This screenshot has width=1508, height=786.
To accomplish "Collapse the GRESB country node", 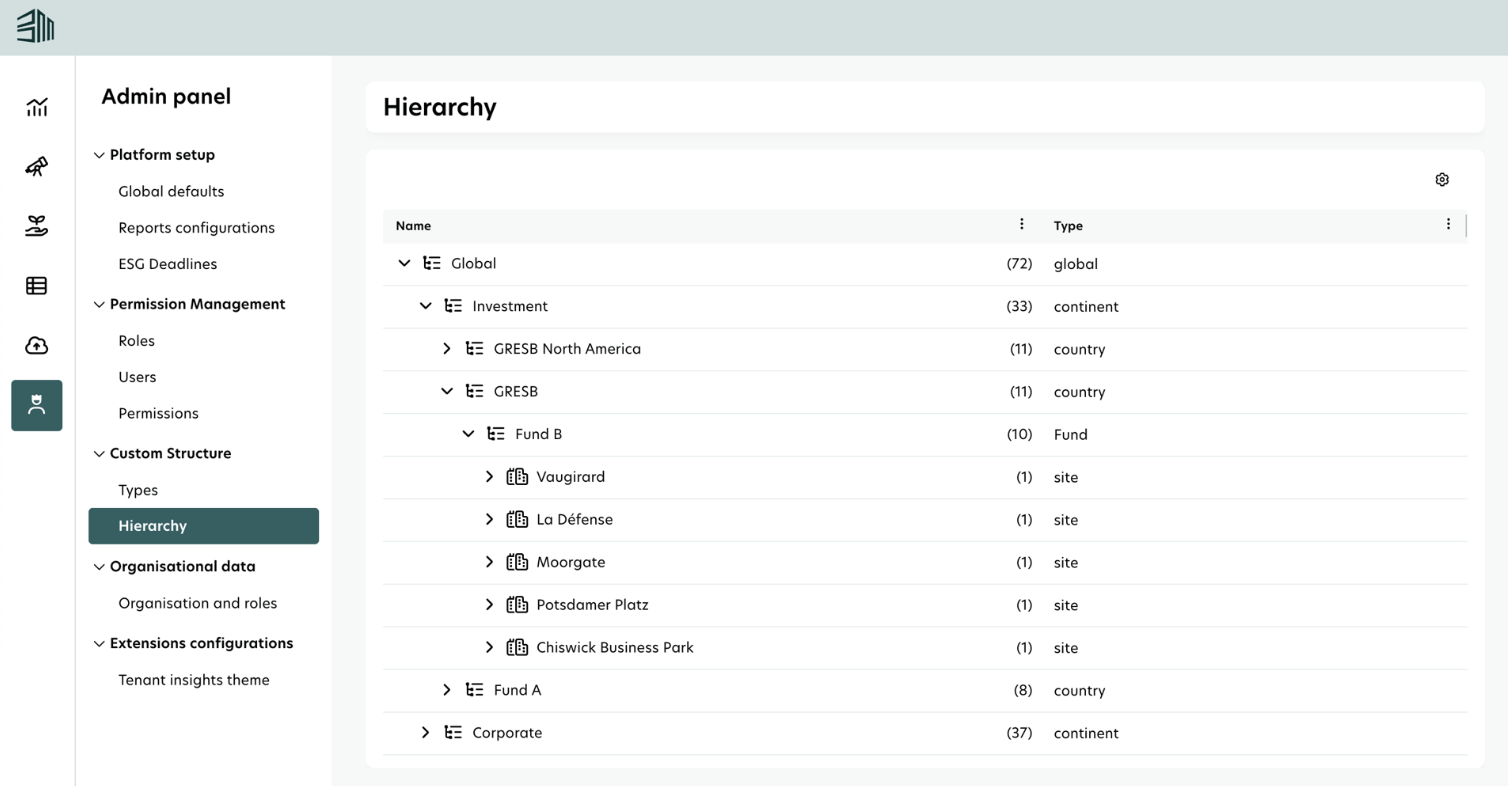I will point(447,392).
